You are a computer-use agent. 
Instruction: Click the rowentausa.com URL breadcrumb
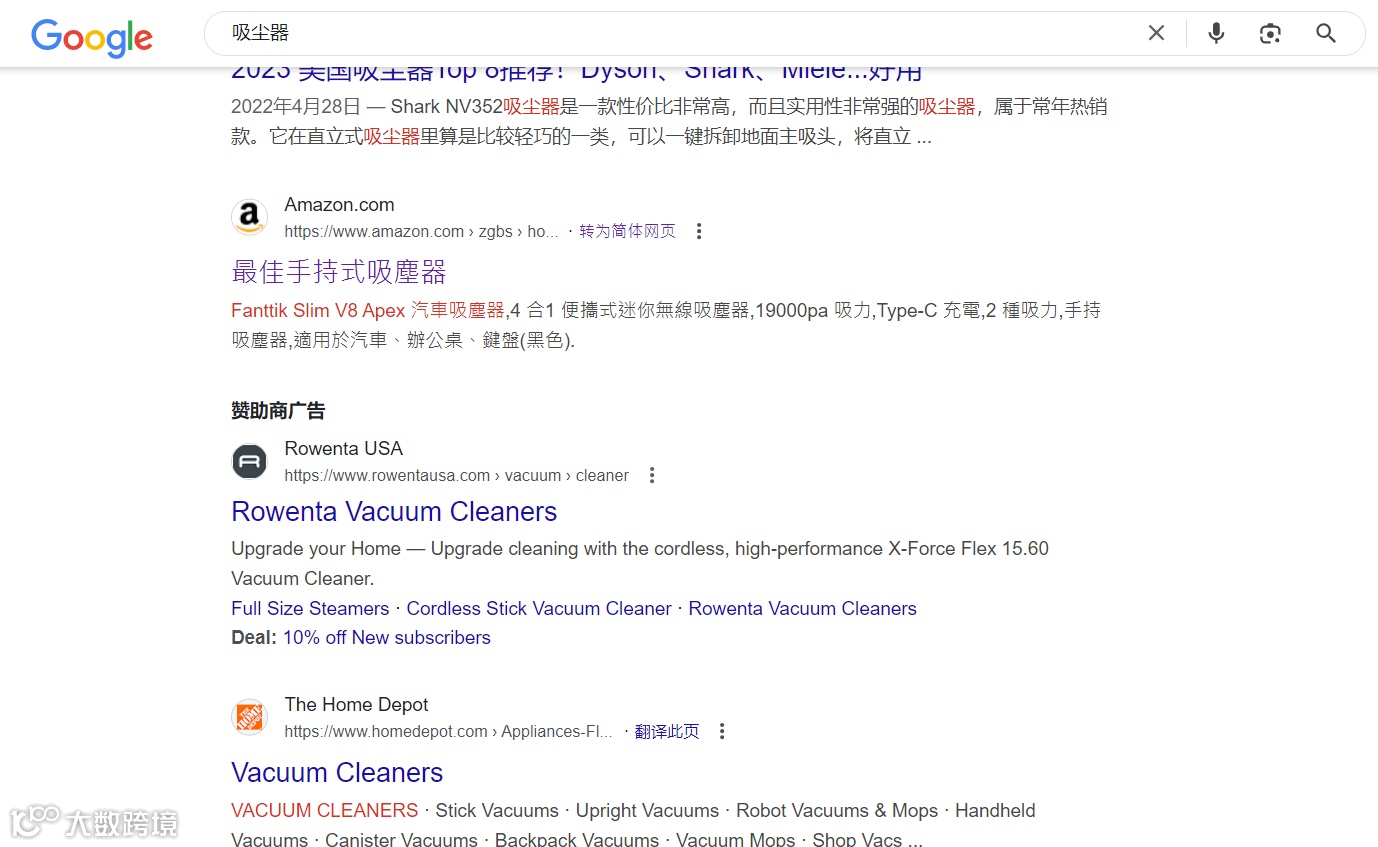click(456, 475)
